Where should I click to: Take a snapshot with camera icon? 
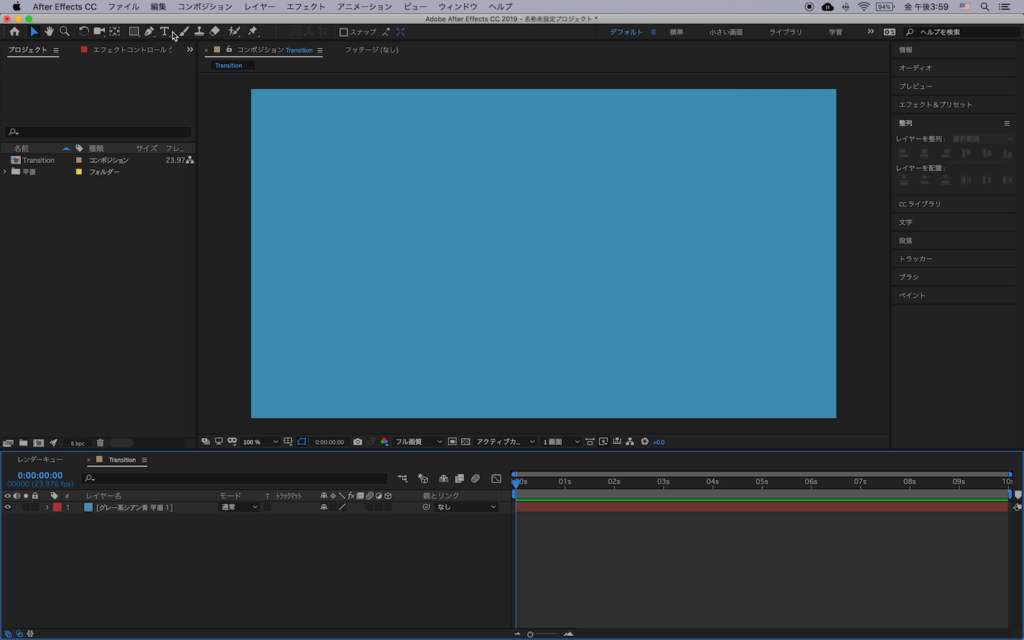[x=358, y=441]
